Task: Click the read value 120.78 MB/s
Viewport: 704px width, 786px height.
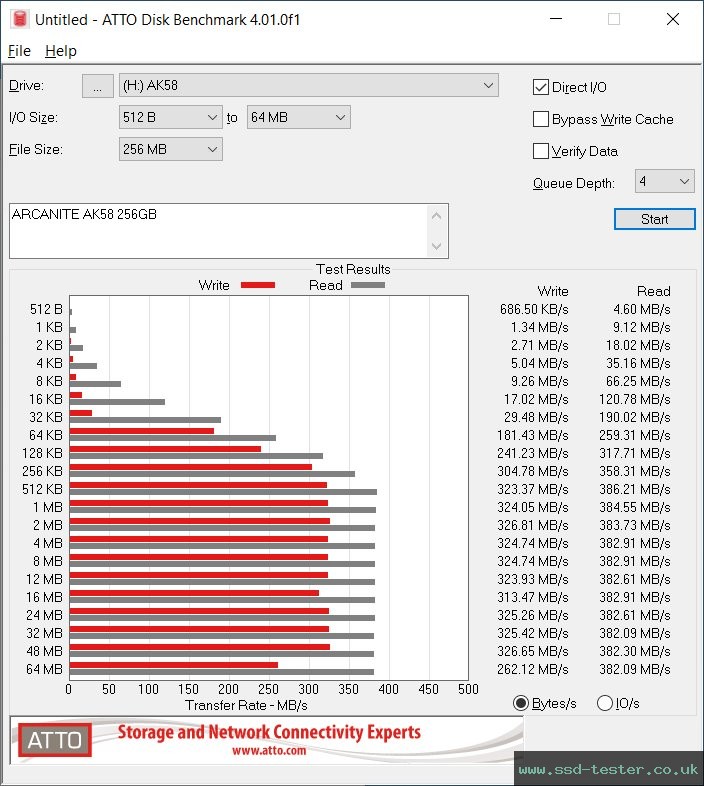Action: point(635,400)
